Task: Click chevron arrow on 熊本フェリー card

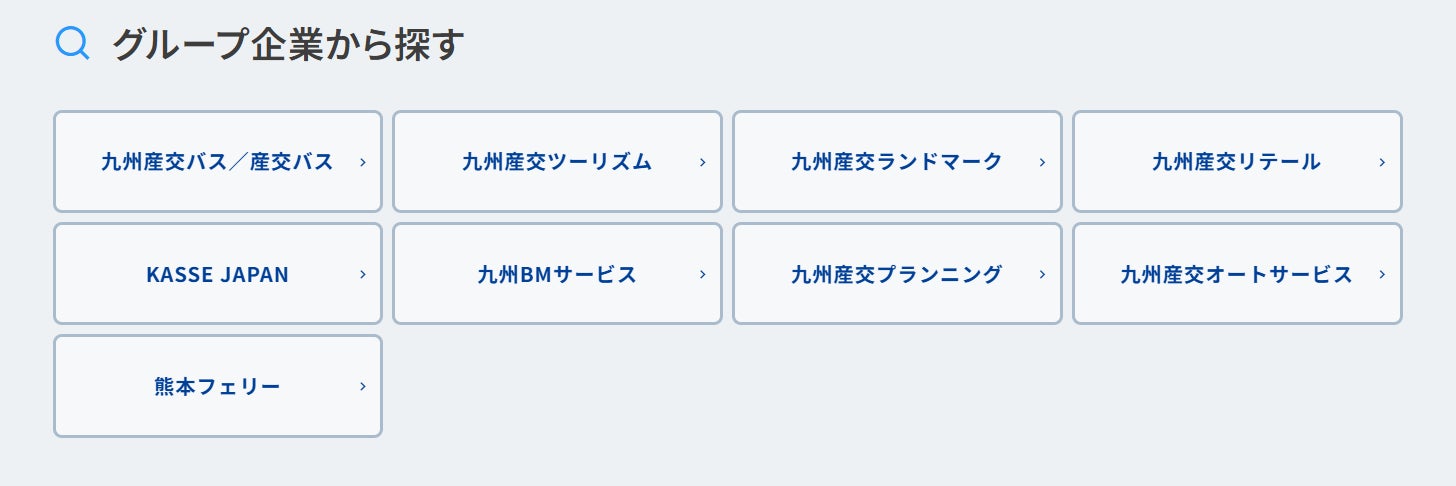Action: [x=362, y=386]
